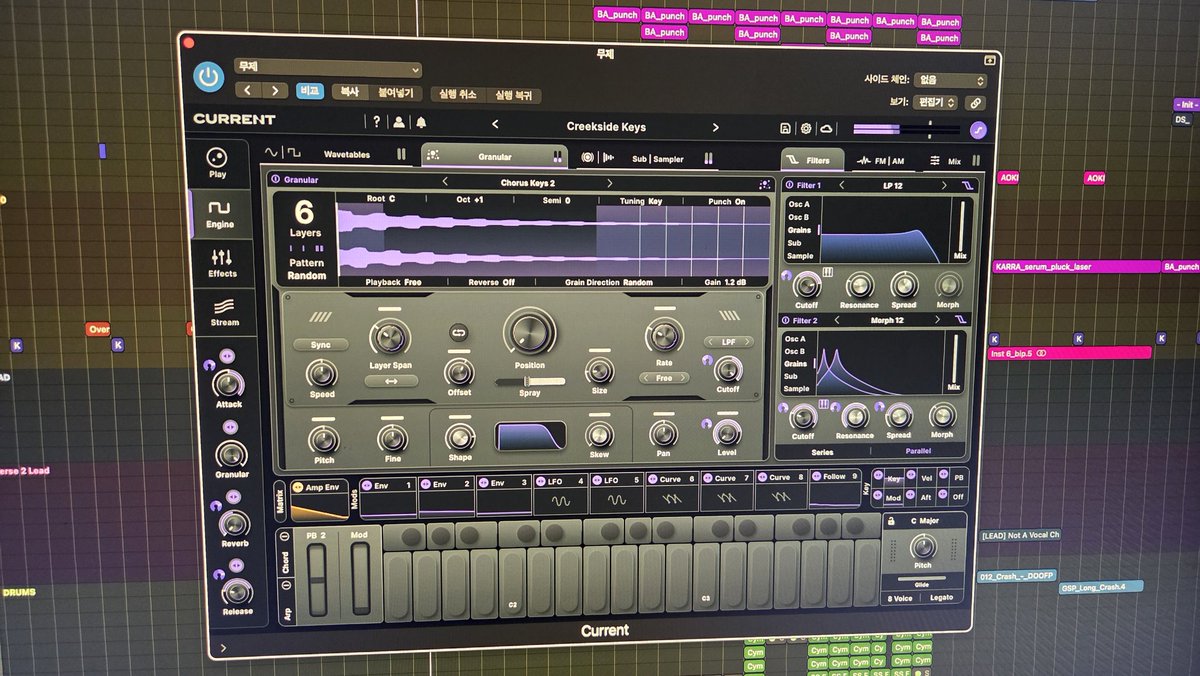Image resolution: width=1200 pixels, height=676 pixels.
Task: Toggle Sample routing in Filter 2
Action: pyautogui.click(x=796, y=389)
